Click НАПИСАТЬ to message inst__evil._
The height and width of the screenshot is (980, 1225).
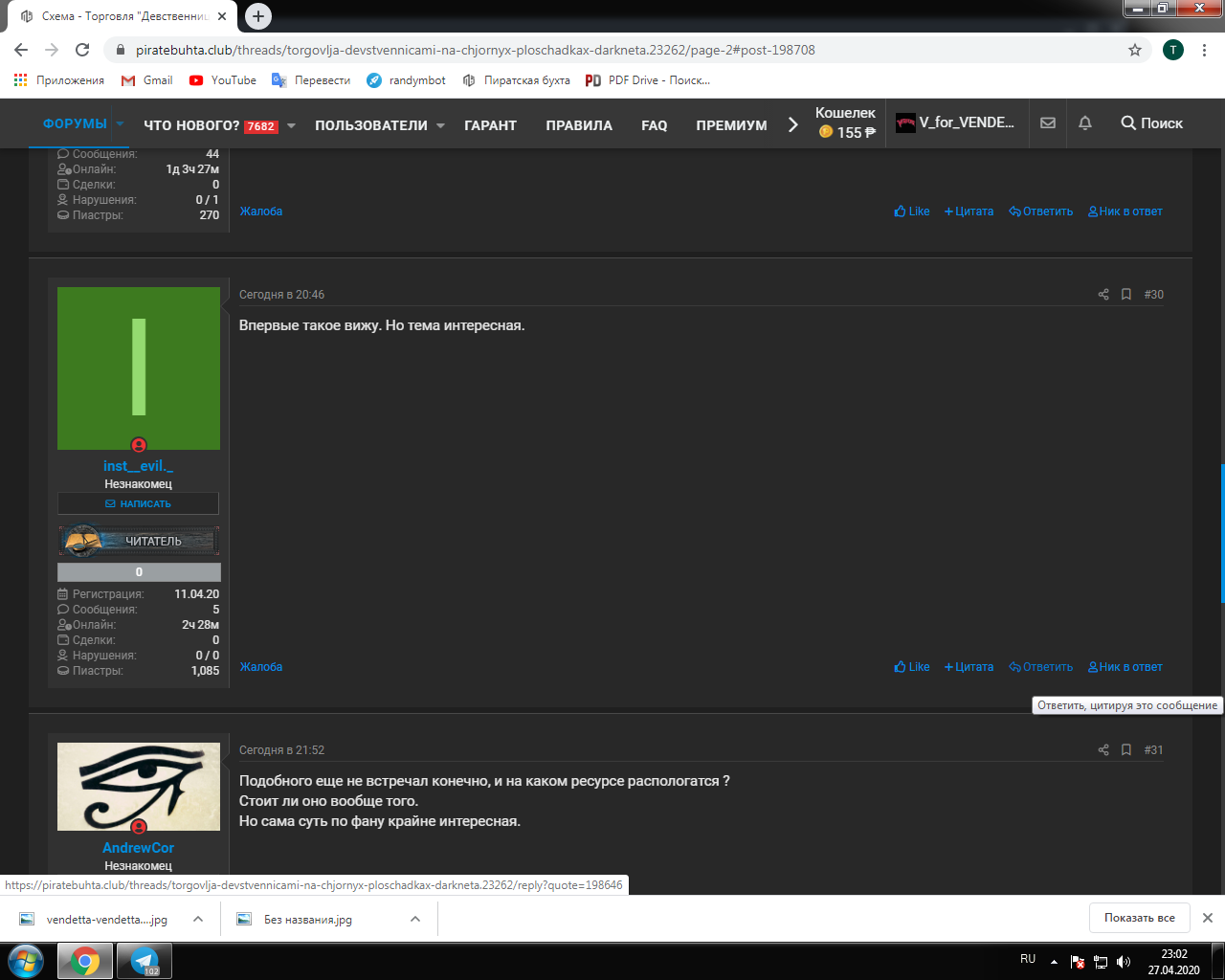138,503
